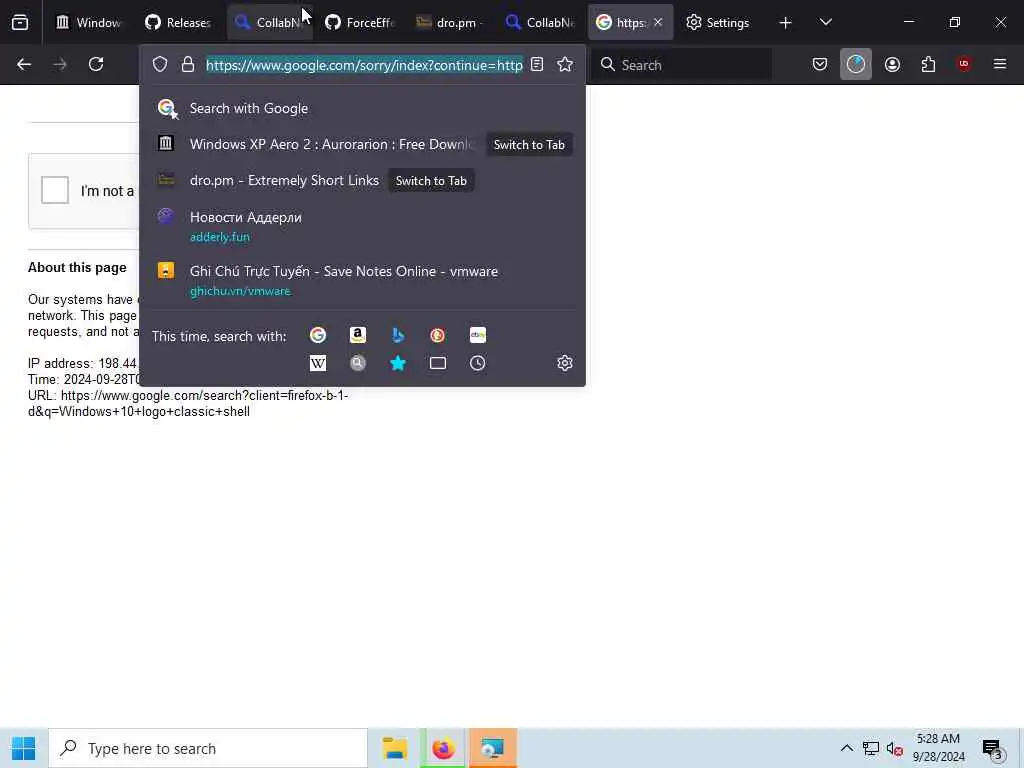Open uBlock Origin extension icon
Screen dimensions: 1024x768
pyautogui.click(x=964, y=64)
